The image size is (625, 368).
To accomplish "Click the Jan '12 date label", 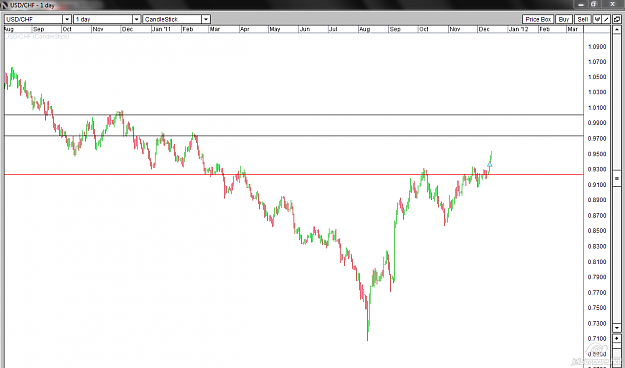I will pos(518,29).
